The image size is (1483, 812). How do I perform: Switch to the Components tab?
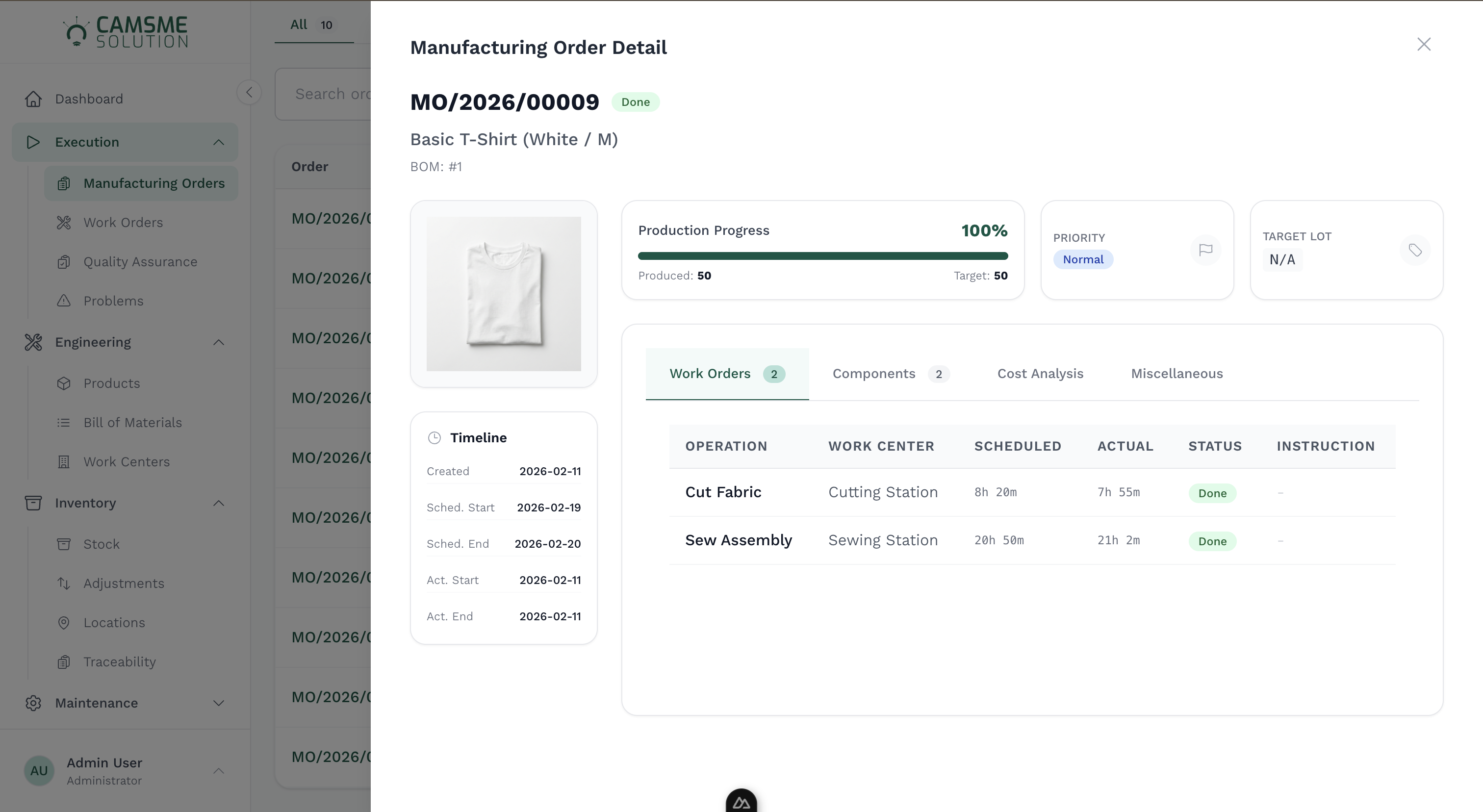coord(874,374)
